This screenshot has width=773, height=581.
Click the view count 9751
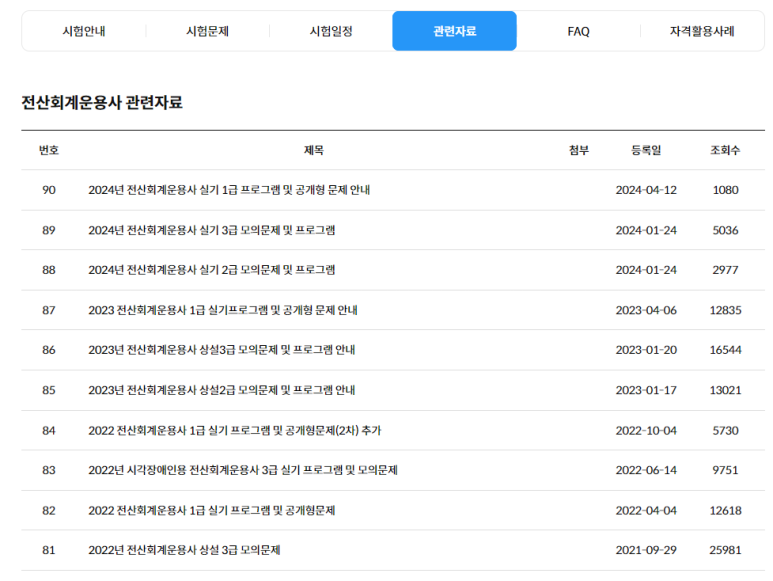(725, 470)
